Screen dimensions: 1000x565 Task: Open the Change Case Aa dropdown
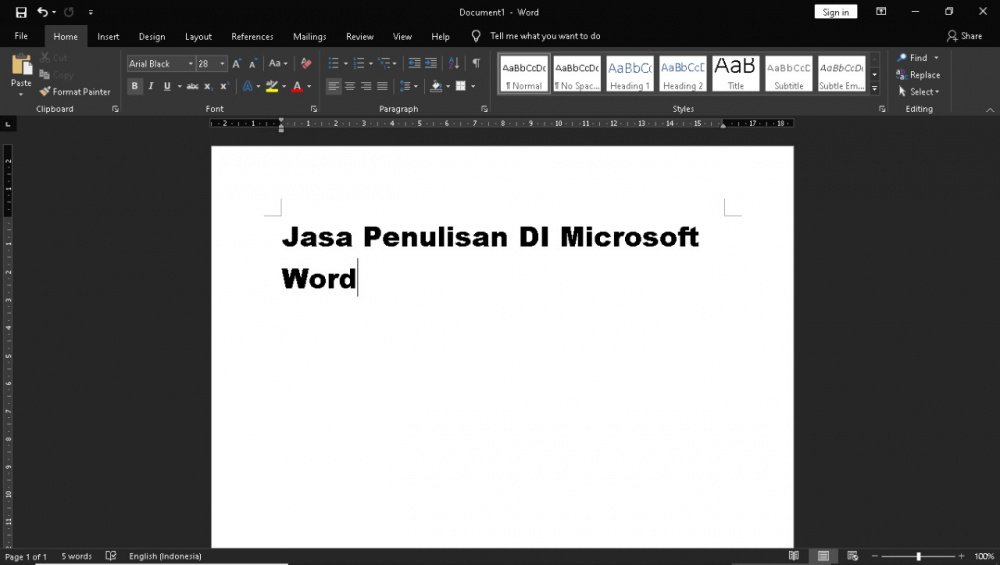point(278,63)
